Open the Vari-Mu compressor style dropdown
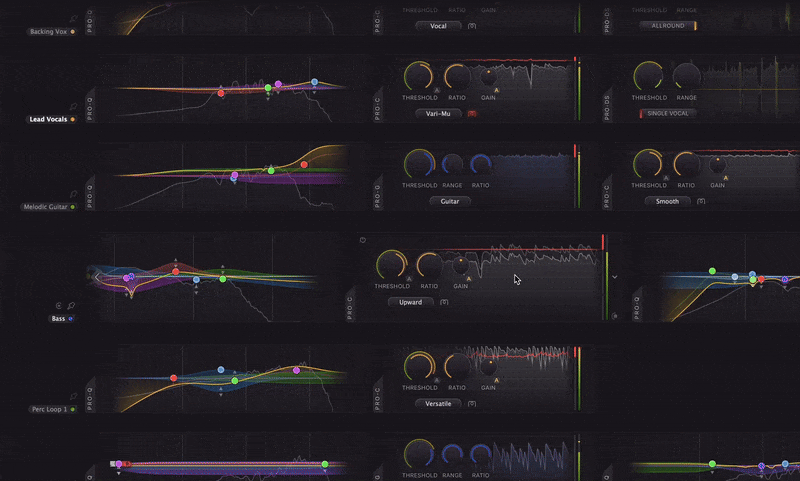 pyautogui.click(x=438, y=113)
